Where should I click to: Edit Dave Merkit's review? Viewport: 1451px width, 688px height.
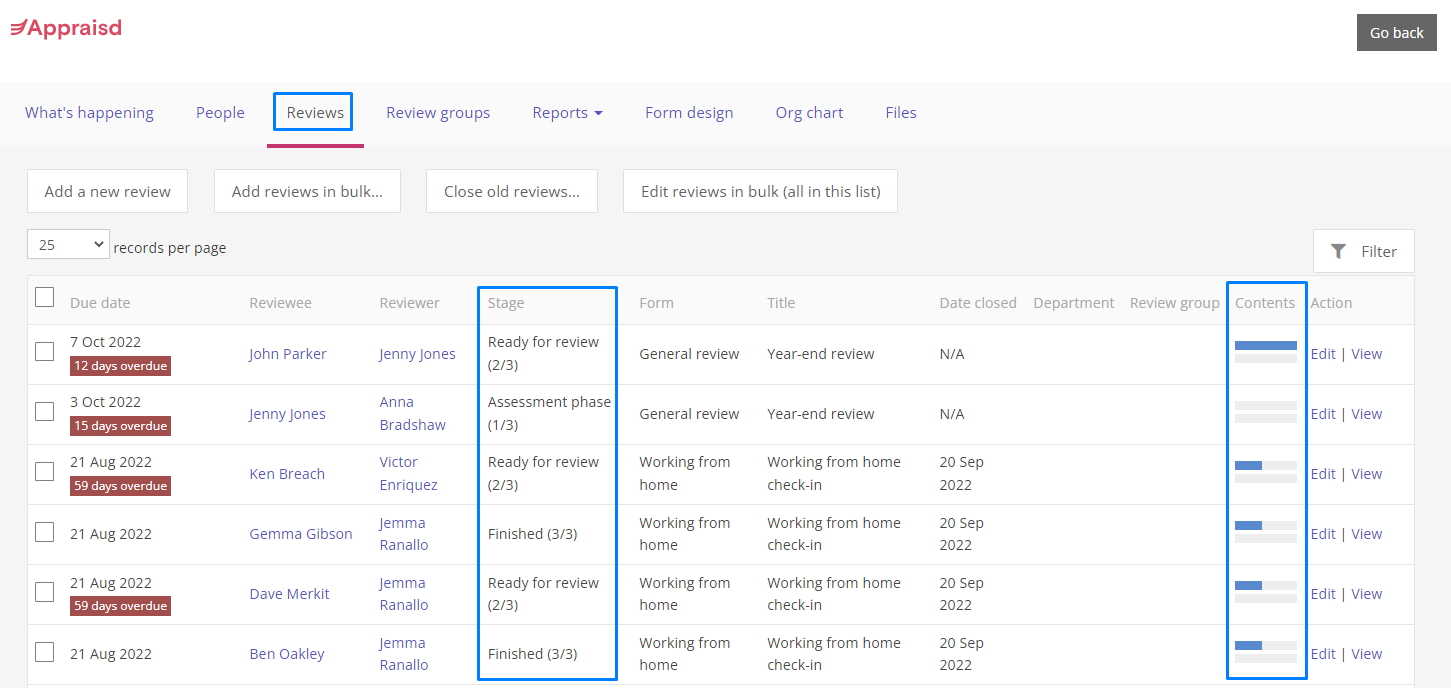(x=1323, y=594)
